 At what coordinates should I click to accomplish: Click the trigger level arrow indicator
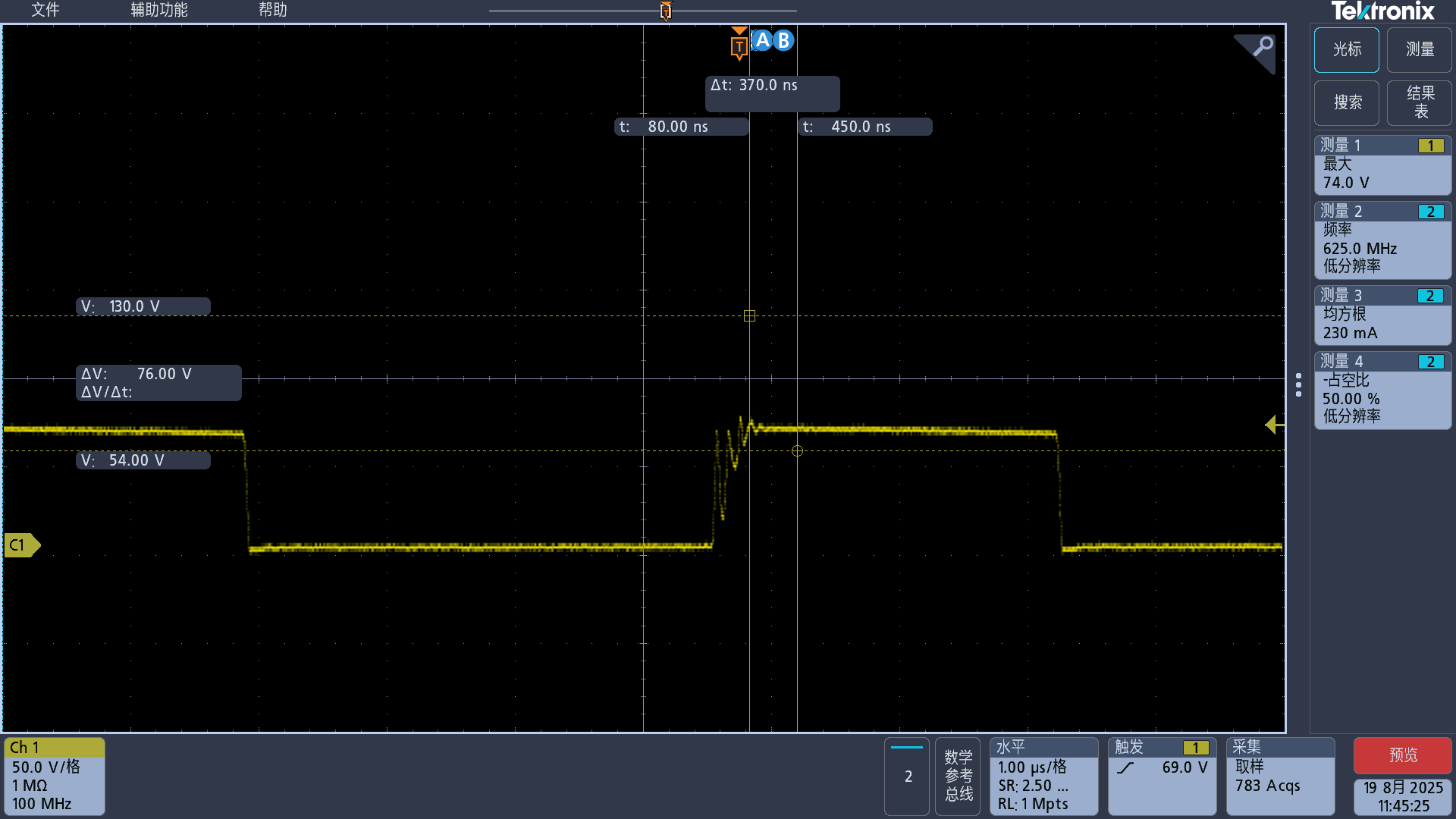click(1274, 425)
